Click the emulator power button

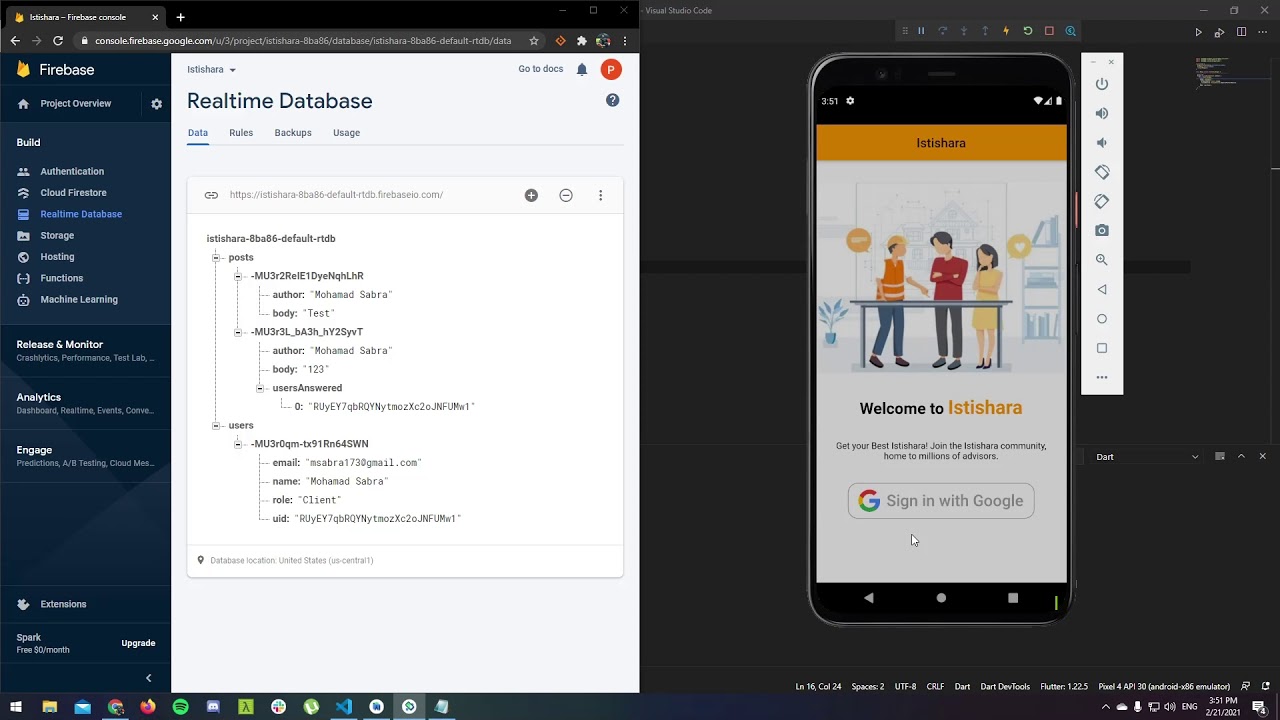[1102, 84]
